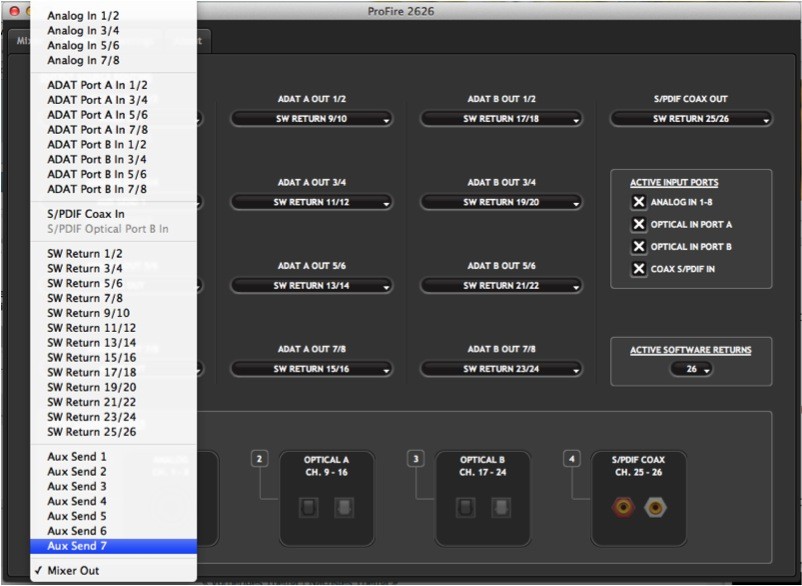Screen dimensions: 802x586
Task: Choose the checked Mixer Out entry
Action: (x=114, y=571)
